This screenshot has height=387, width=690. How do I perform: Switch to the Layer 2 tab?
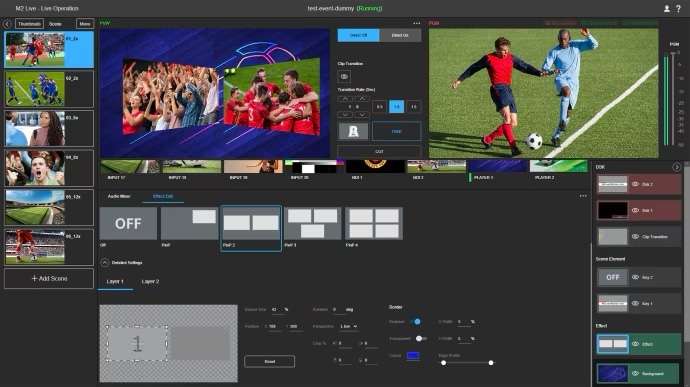click(150, 281)
